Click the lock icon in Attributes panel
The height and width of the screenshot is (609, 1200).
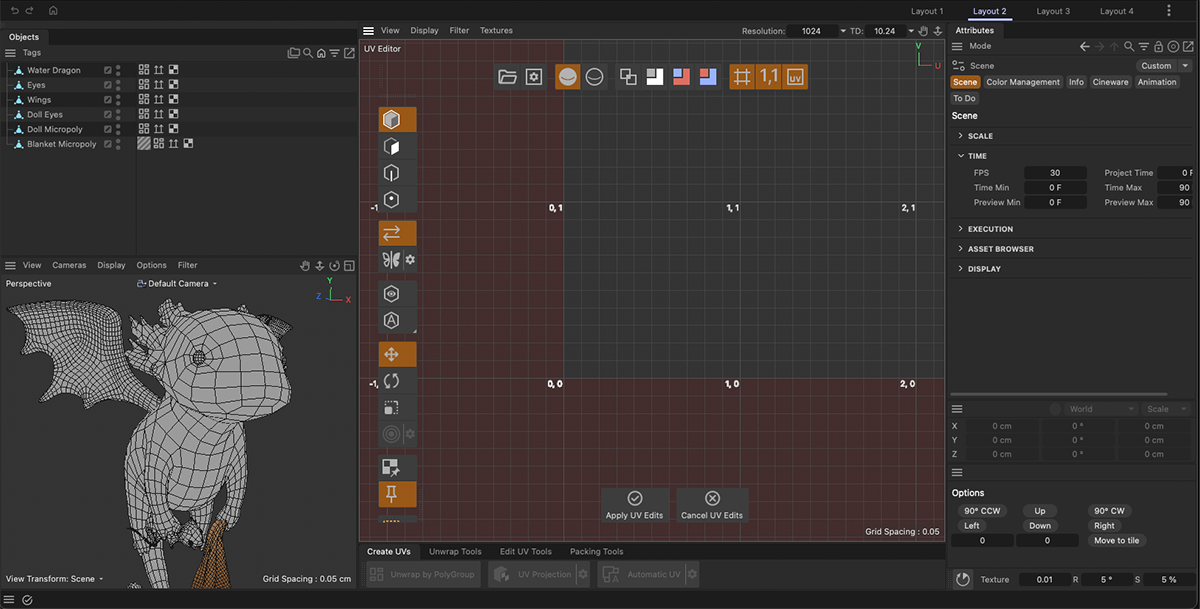pyautogui.click(x=1158, y=46)
